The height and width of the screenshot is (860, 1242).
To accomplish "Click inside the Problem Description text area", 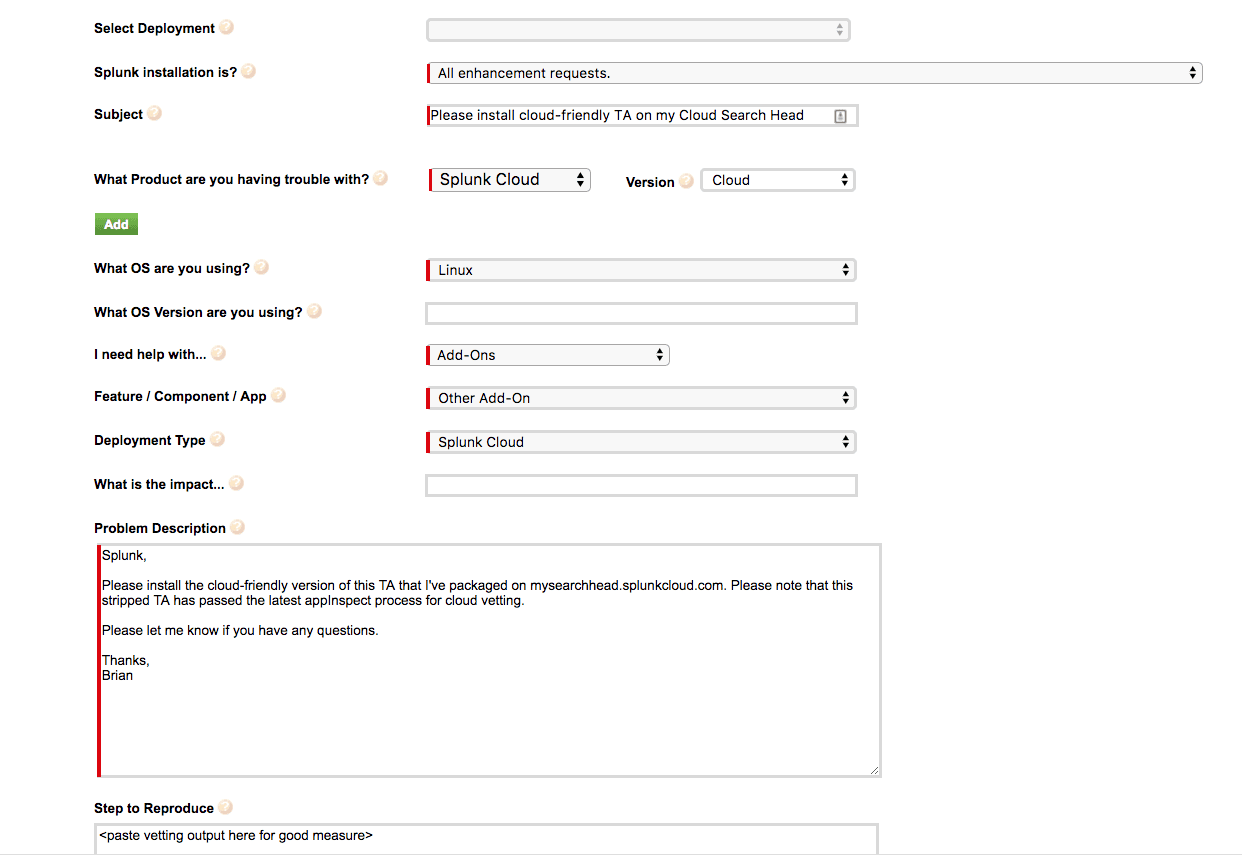I will point(489,660).
